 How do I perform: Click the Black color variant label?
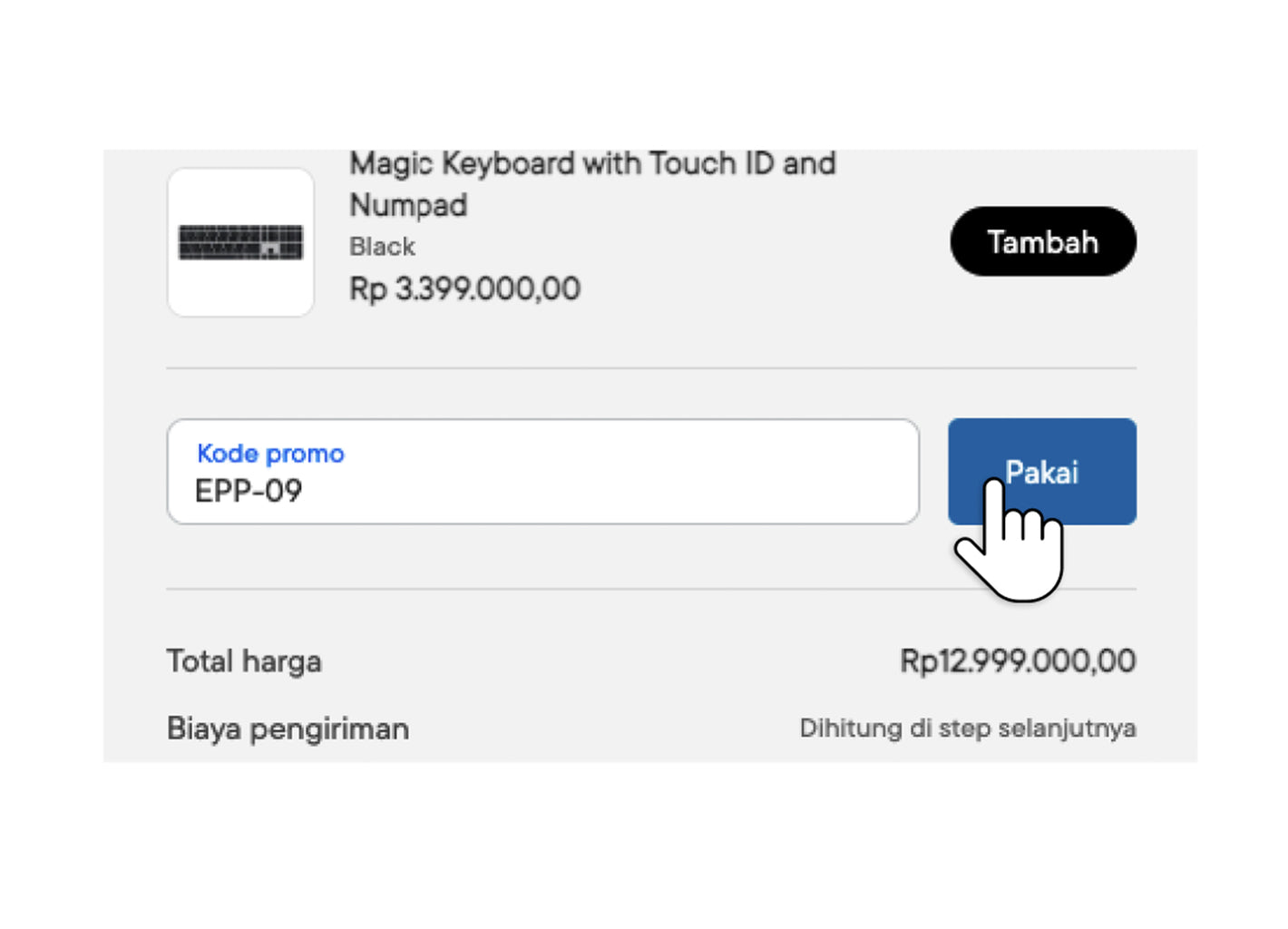tap(382, 247)
